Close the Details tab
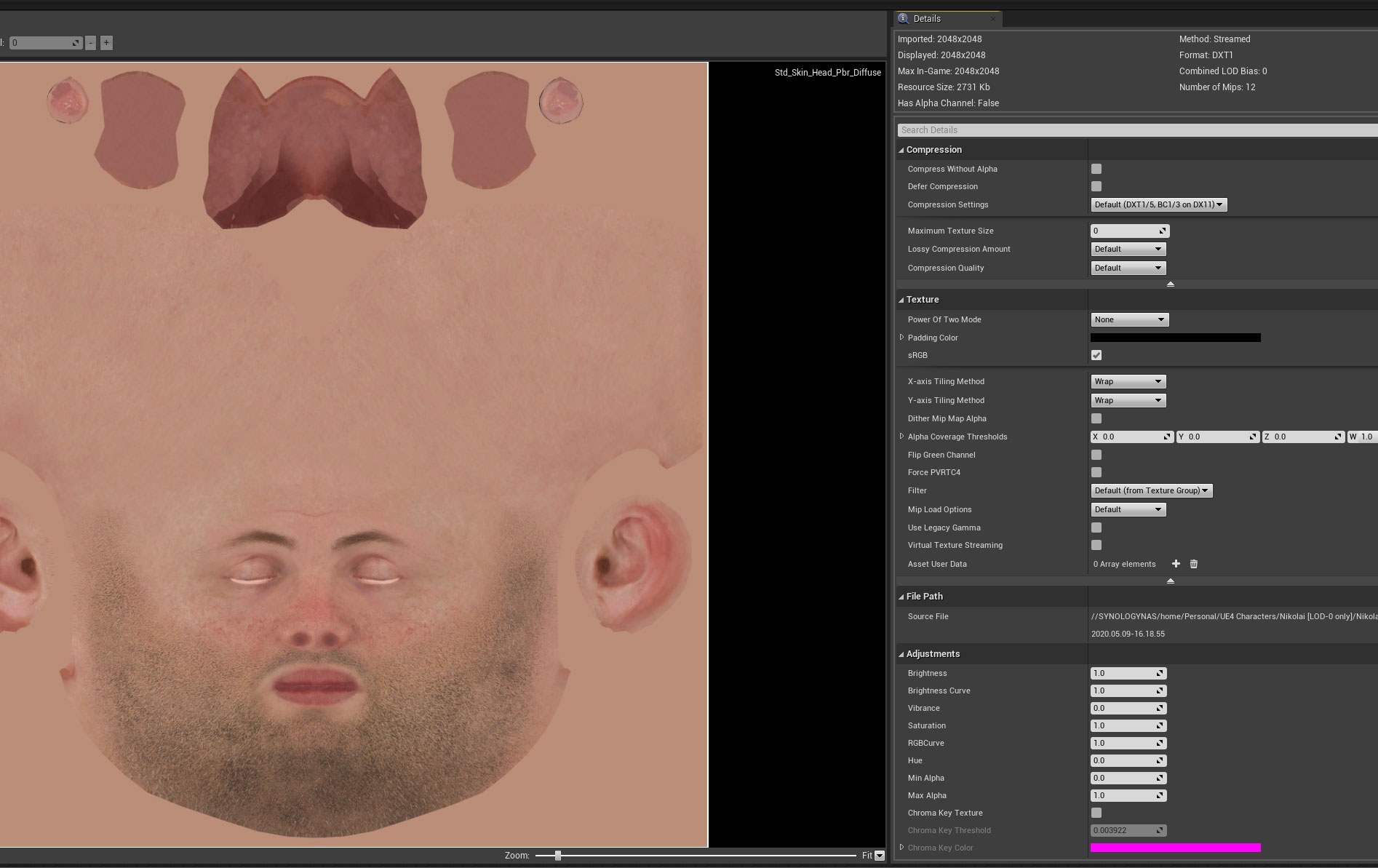Viewport: 1378px width, 868px height. click(x=993, y=19)
